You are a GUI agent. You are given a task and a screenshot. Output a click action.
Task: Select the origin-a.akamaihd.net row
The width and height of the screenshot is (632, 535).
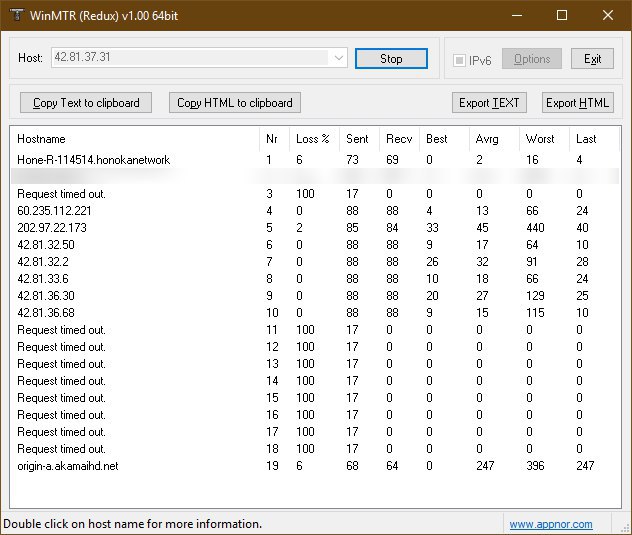[x=66, y=466]
